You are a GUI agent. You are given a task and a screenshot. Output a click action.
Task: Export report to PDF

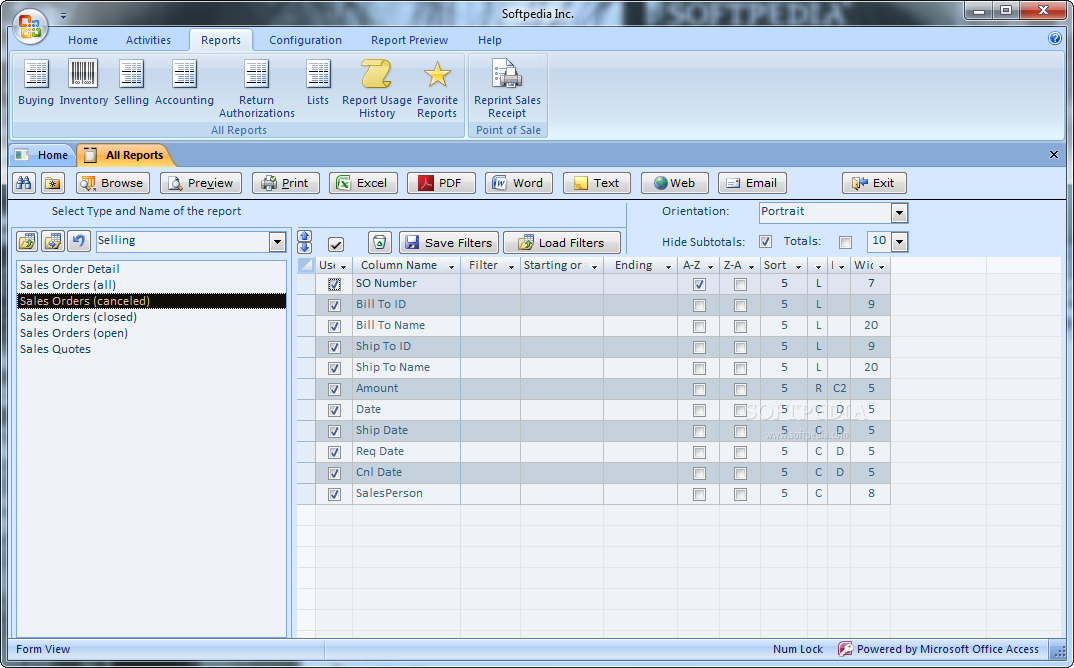coord(441,183)
